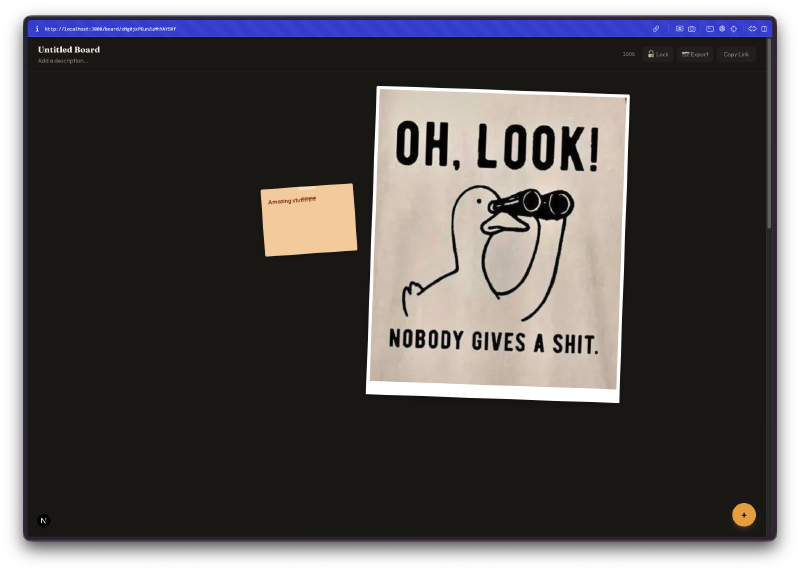This screenshot has width=800, height=572.
Task: Click the info icon beside the URL
Action: pyautogui.click(x=37, y=29)
